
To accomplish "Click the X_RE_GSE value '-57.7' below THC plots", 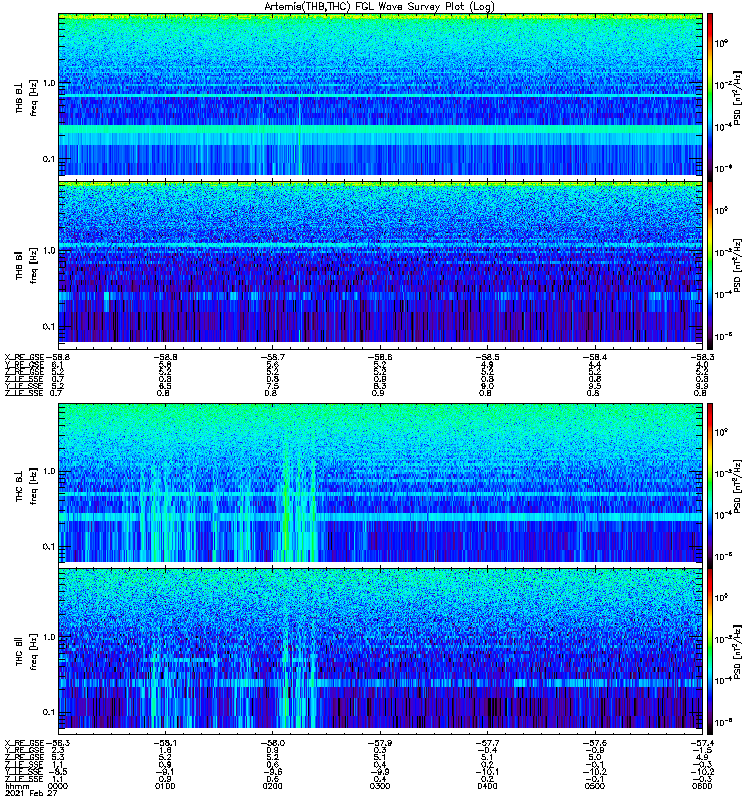I will 487,743.
